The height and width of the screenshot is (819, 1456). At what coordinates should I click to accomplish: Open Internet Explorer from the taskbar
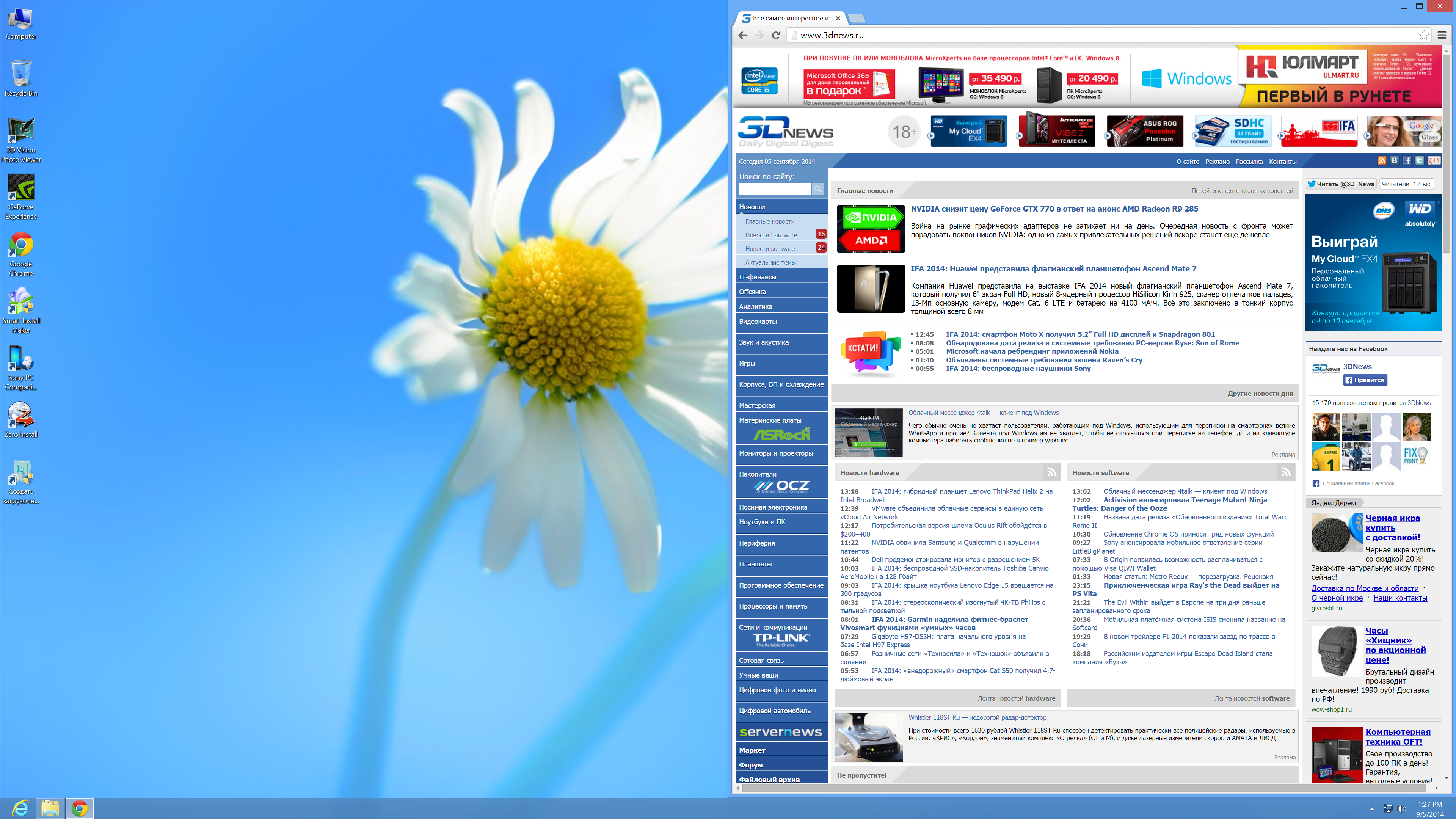point(21,808)
